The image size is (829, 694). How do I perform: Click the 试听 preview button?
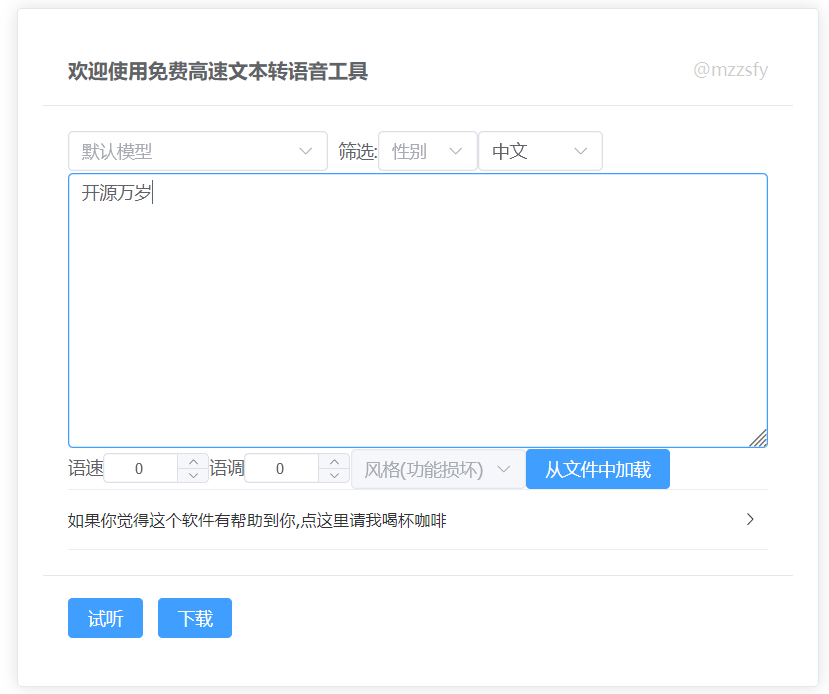click(105, 617)
